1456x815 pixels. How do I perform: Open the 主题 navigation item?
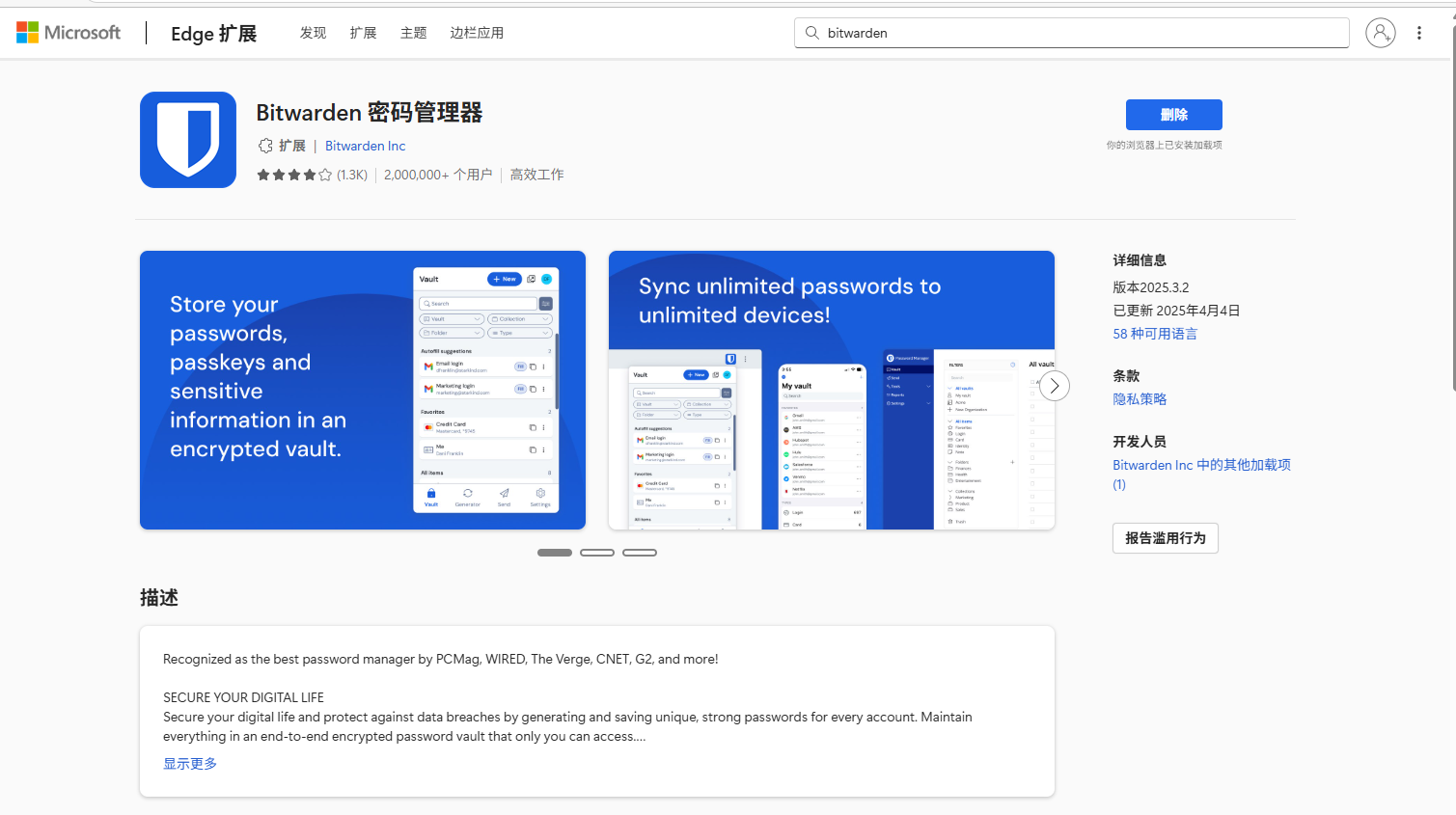pyautogui.click(x=413, y=33)
